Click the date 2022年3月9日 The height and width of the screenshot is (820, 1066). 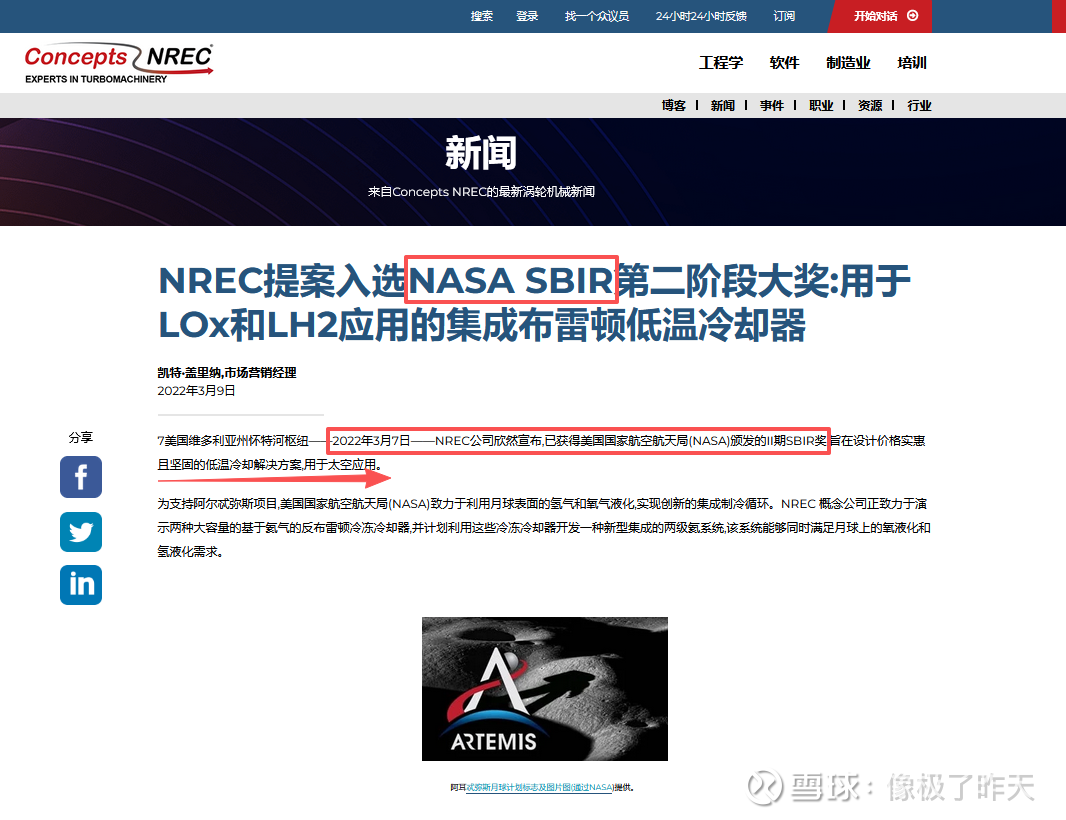click(196, 390)
